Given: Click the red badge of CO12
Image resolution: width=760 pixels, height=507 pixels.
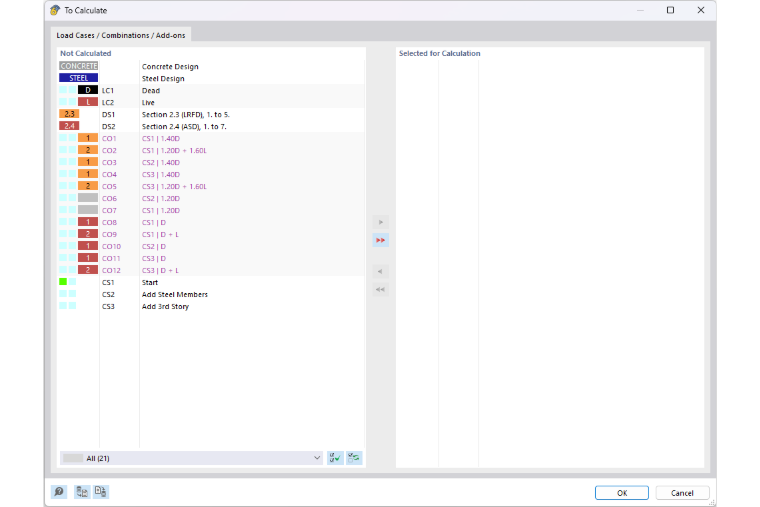Looking at the screenshot, I should coord(88,270).
